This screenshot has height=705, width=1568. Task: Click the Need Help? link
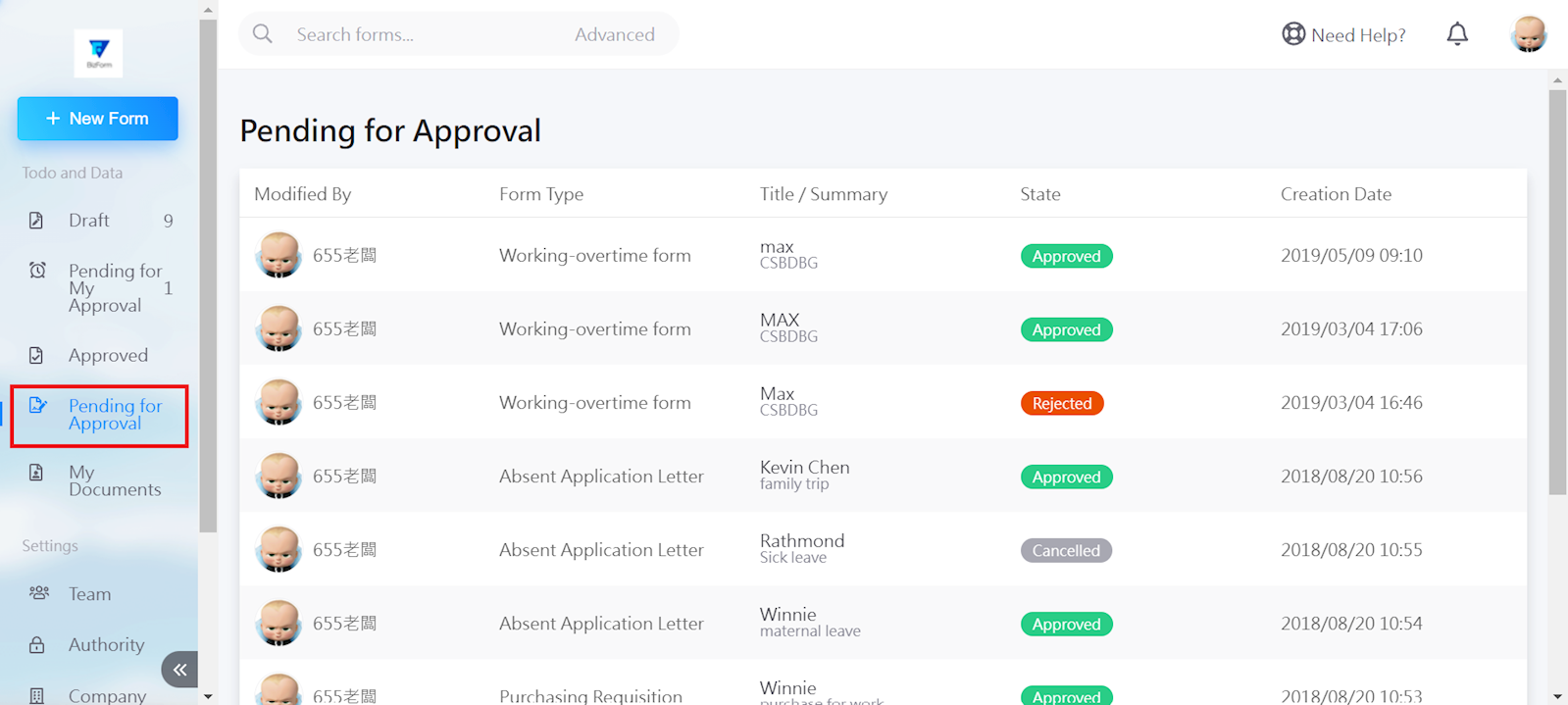pos(1343,35)
